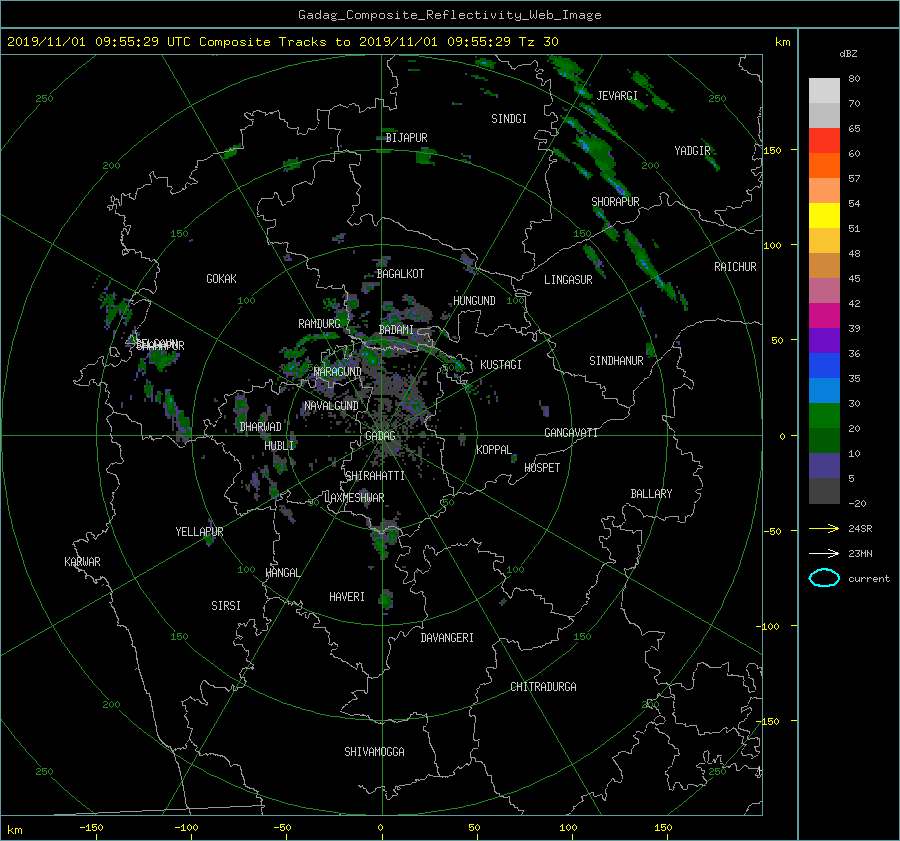900x841 pixels.
Task: Click the '-20' value in dBZ legend
Action: (857, 503)
